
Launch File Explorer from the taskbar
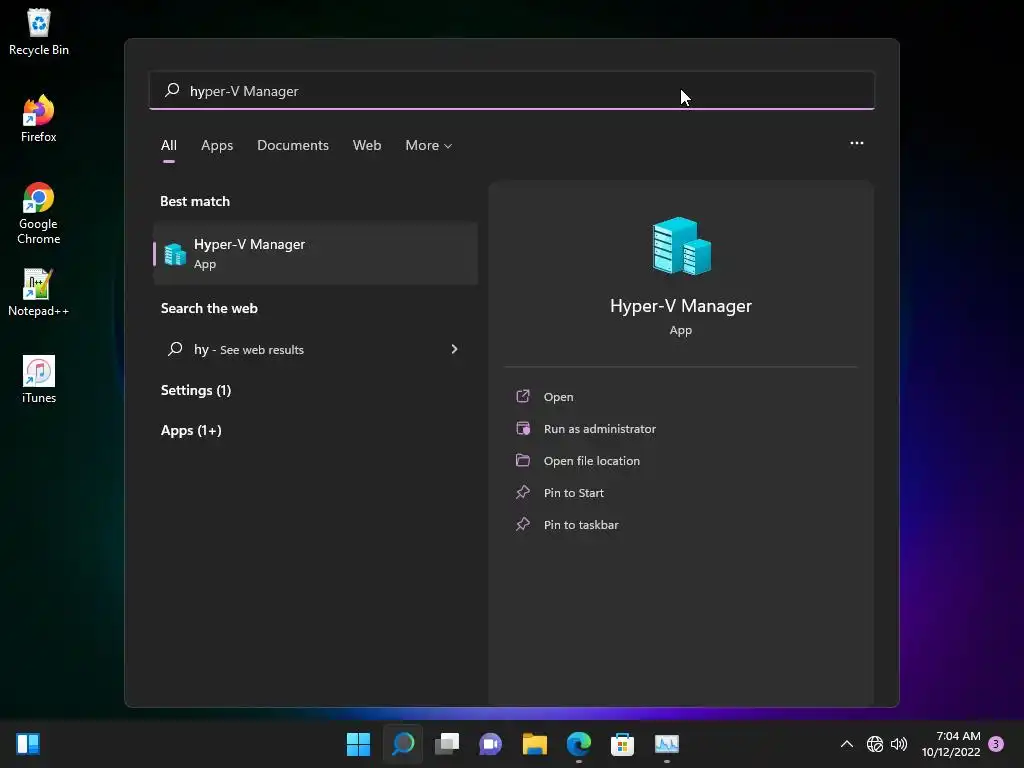[534, 744]
